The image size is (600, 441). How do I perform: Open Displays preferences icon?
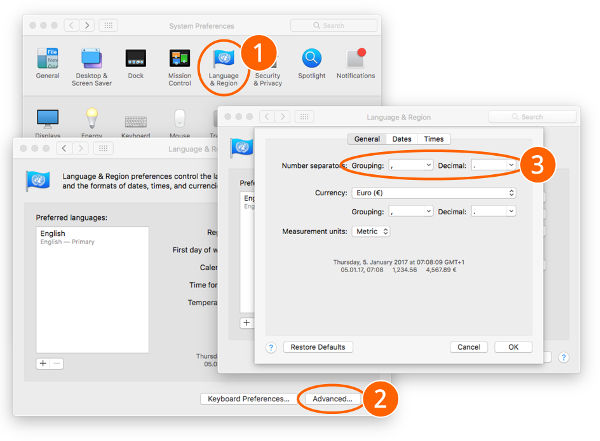coord(47,119)
